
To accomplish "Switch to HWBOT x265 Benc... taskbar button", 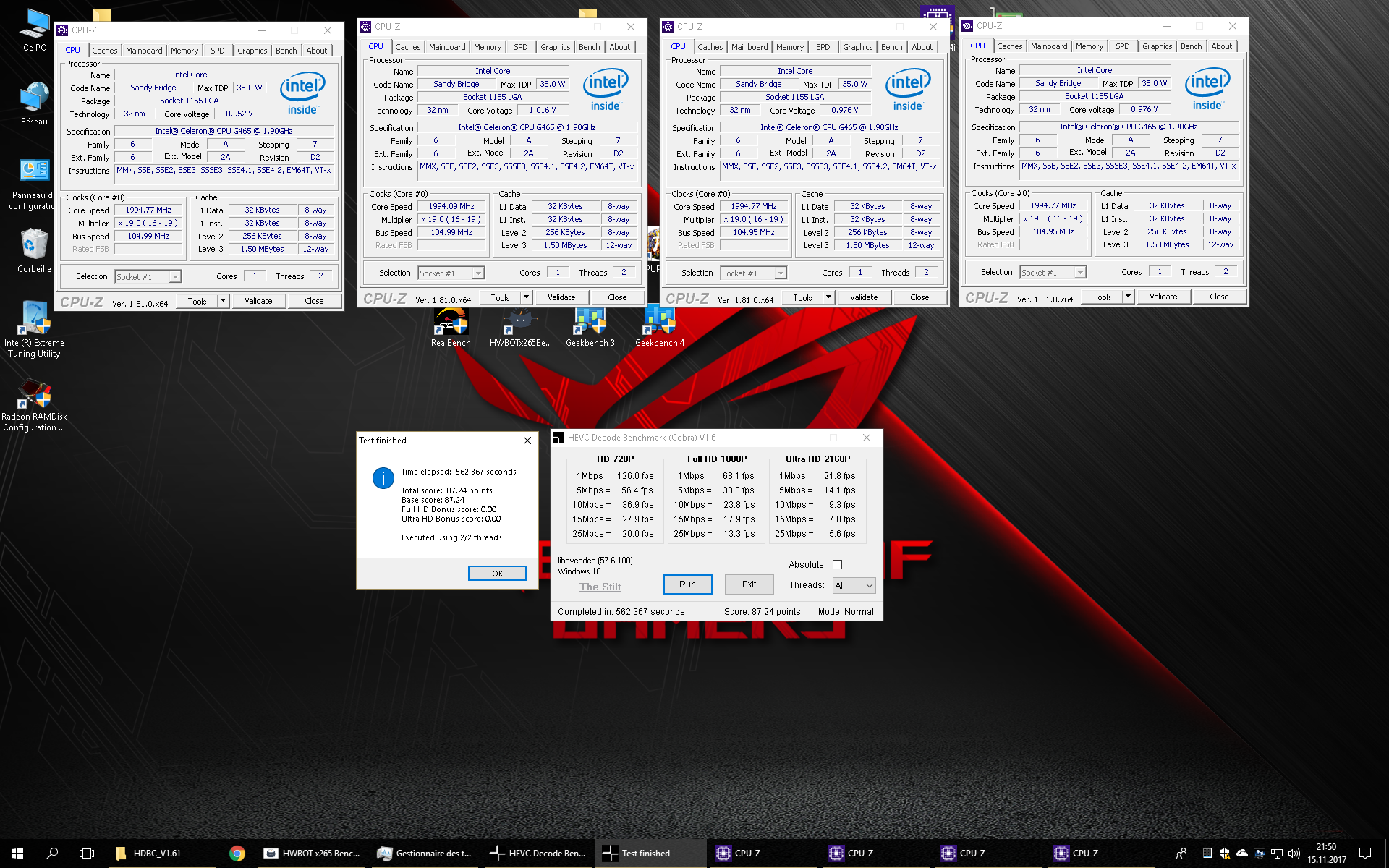I will pyautogui.click(x=311, y=854).
